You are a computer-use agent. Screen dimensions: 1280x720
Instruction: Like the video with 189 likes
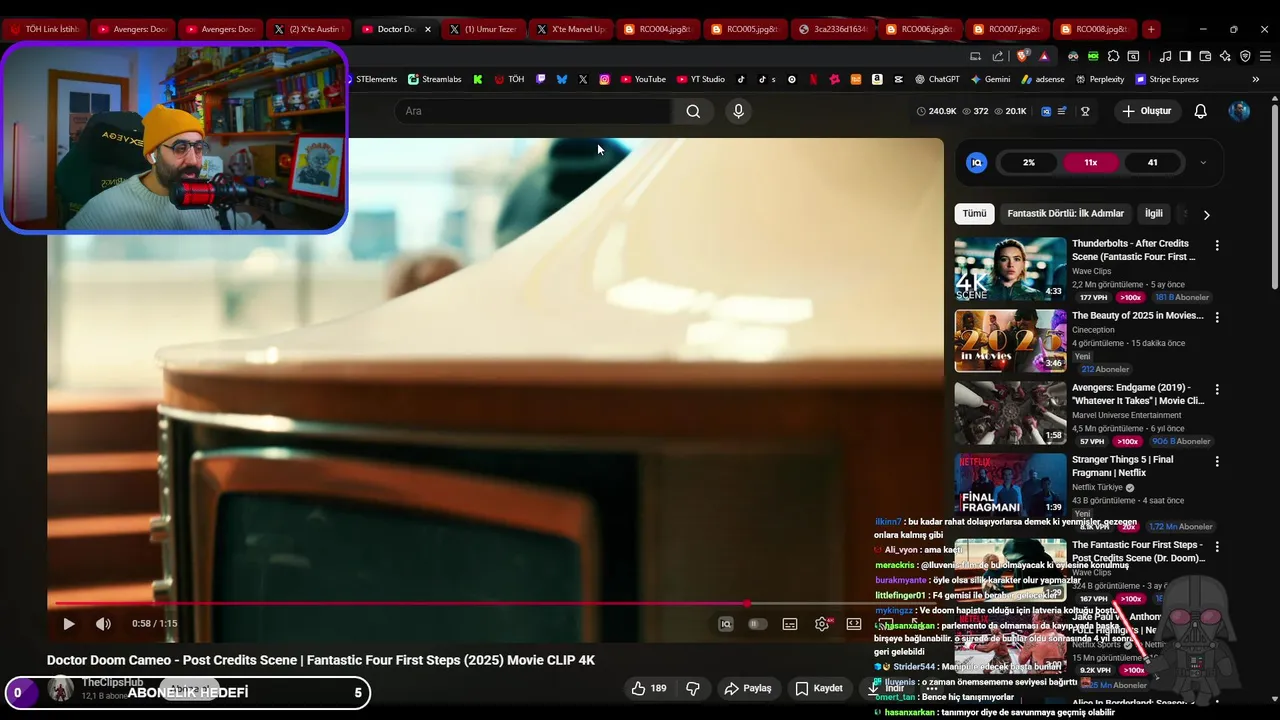[648, 688]
